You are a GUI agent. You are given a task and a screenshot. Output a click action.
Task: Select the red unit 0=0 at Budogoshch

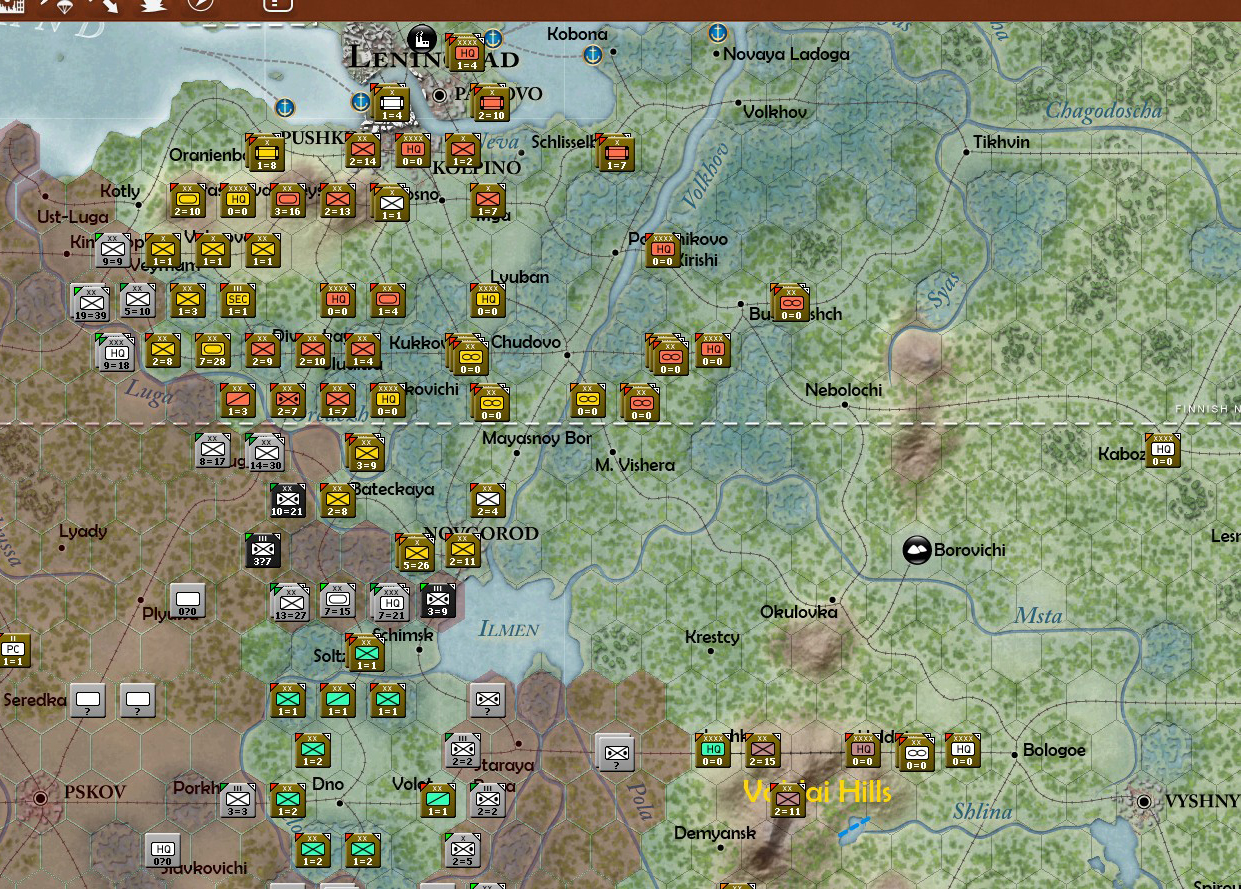(x=790, y=303)
